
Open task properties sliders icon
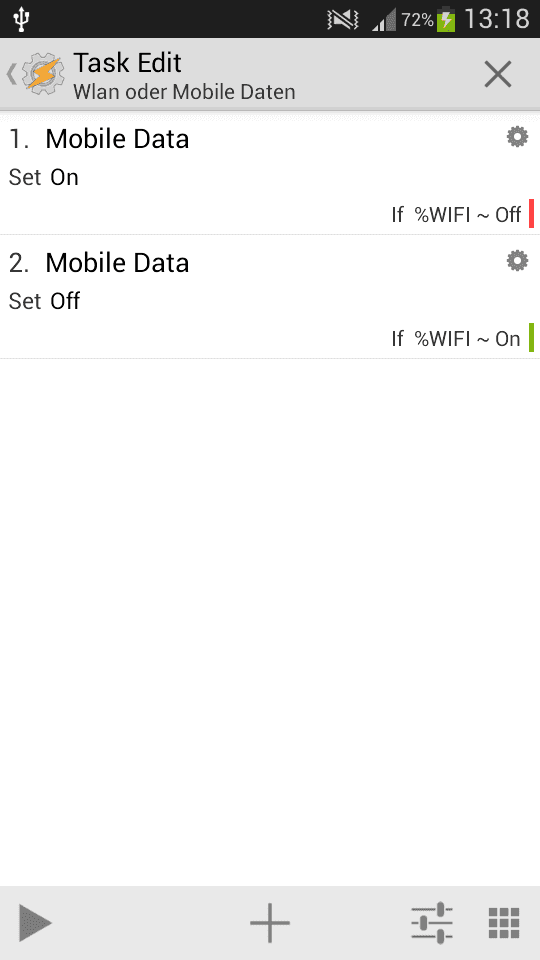pyautogui.click(x=432, y=923)
